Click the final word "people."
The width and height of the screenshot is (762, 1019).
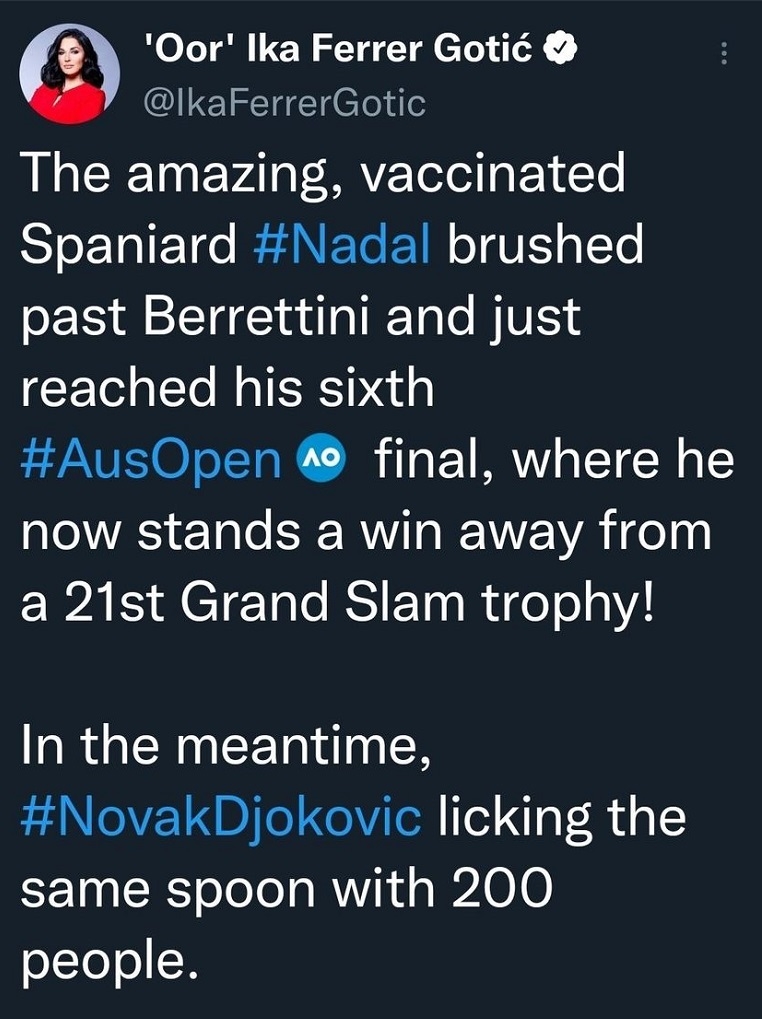pyautogui.click(x=104, y=962)
